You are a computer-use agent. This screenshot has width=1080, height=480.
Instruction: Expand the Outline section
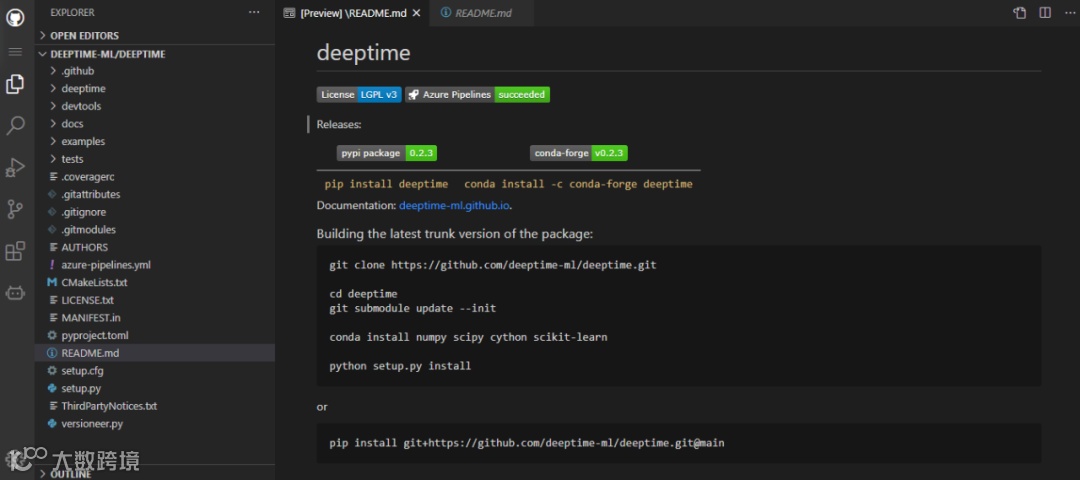coord(155,474)
